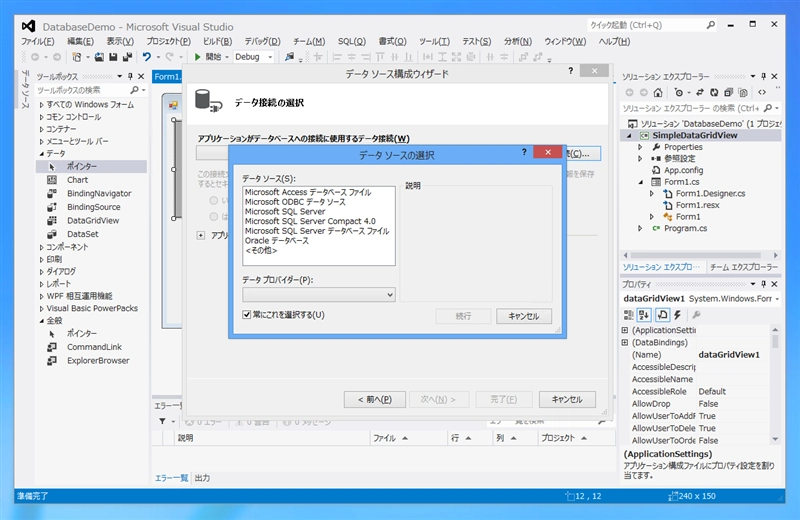The image size is (800, 520).
Task: Collapse the Form1.cs node in Solution Explorer
Action: pyautogui.click(x=640, y=182)
